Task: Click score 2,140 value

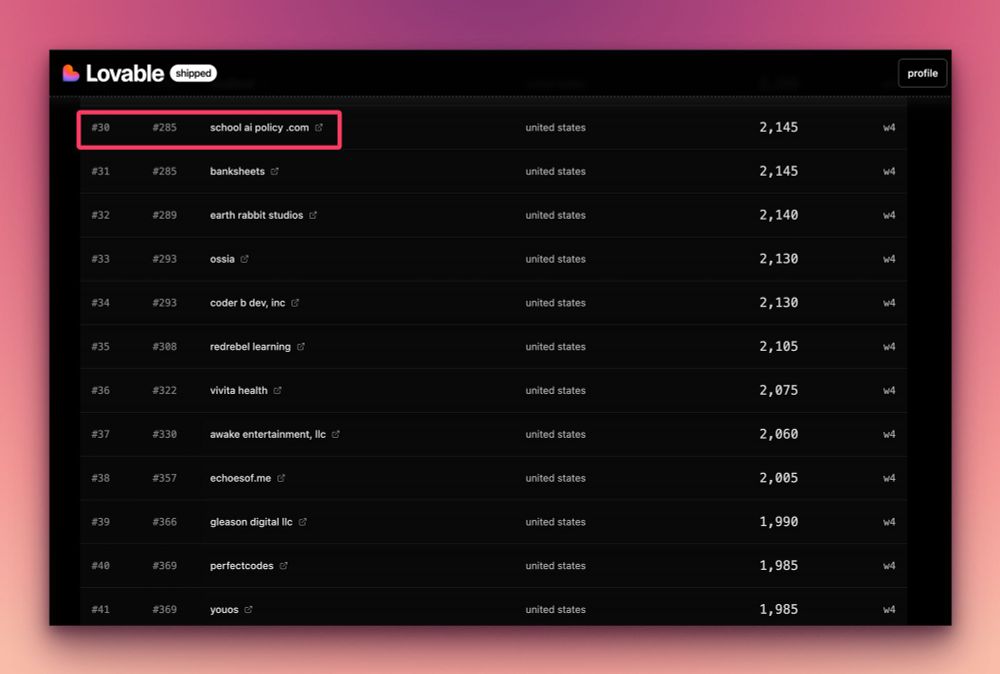Action: point(778,216)
